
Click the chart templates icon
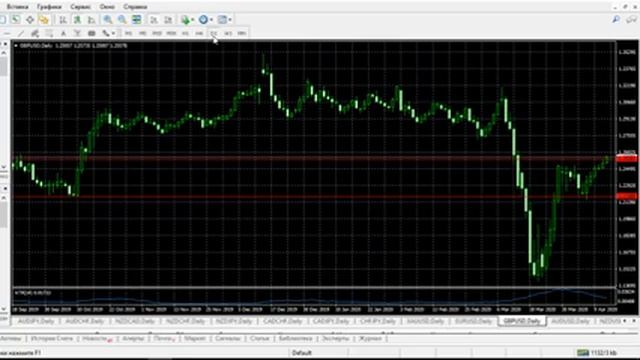[222, 20]
